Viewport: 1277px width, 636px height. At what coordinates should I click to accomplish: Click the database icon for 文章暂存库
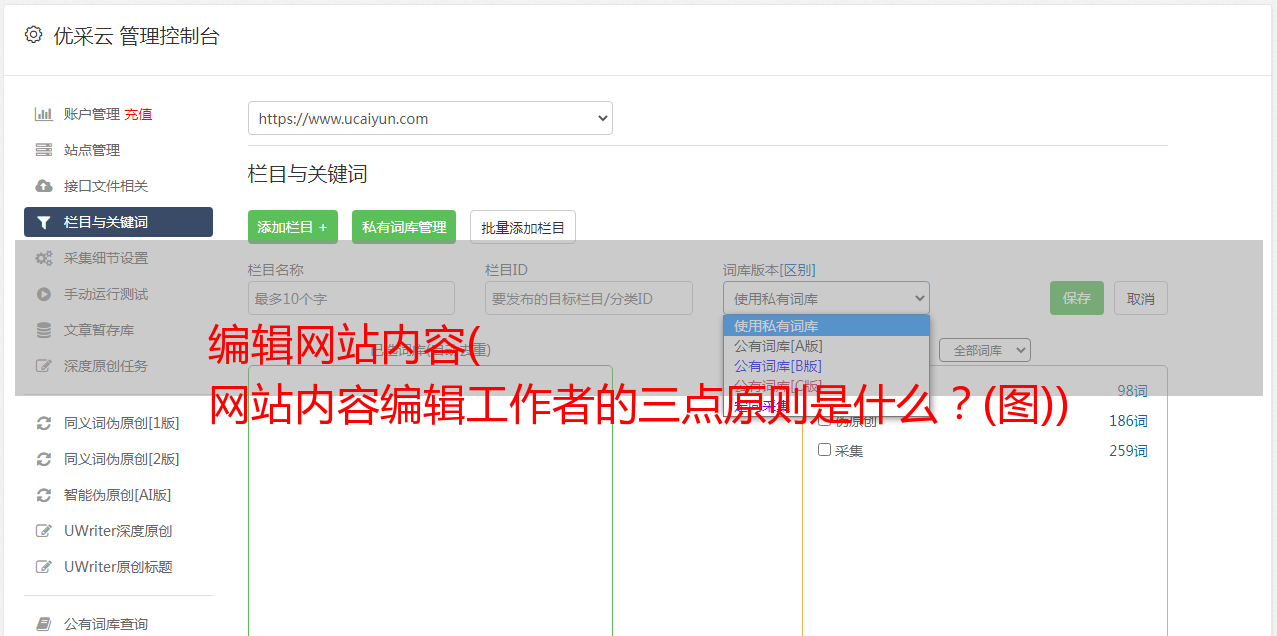tap(43, 330)
